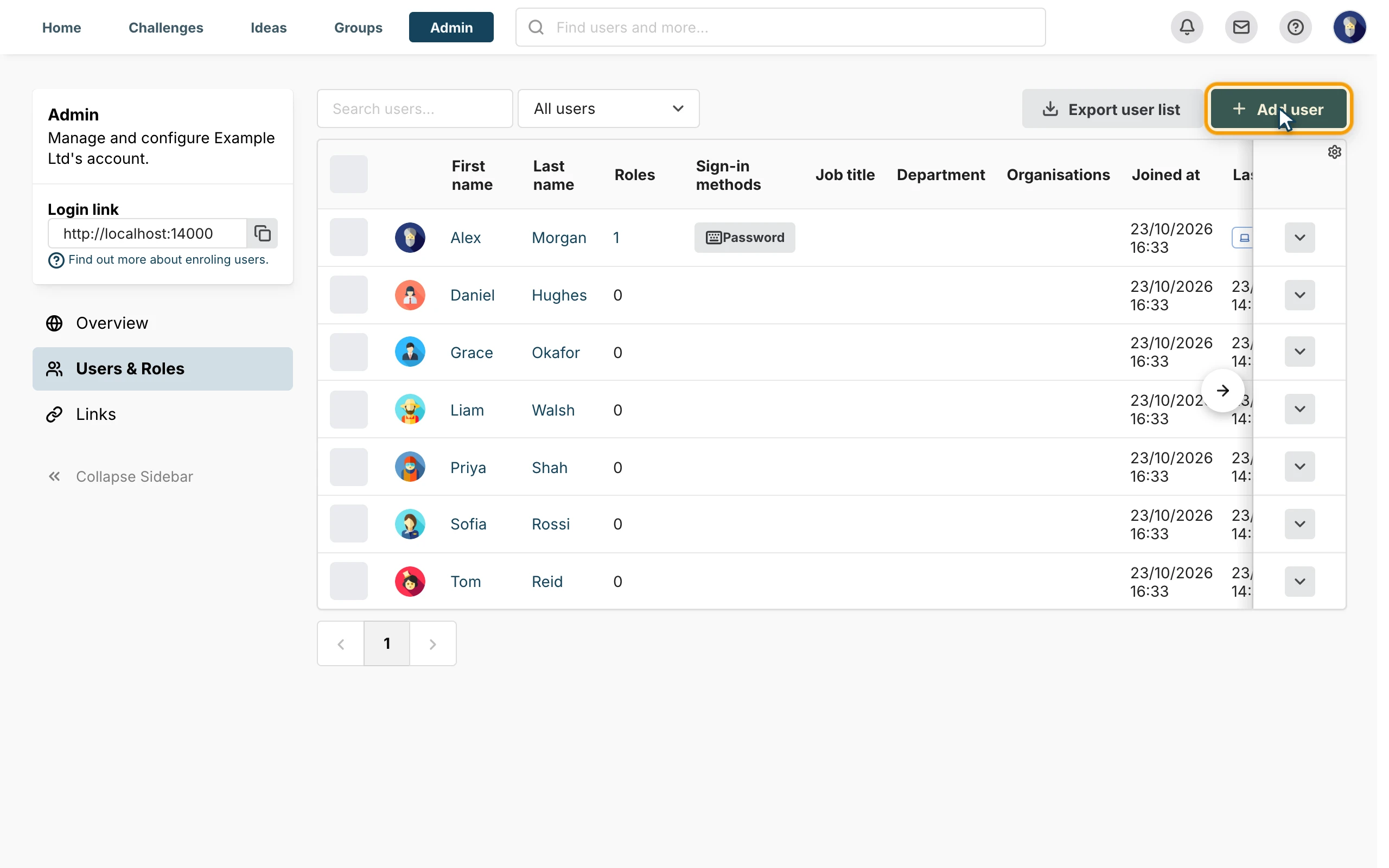Open the All users filter dropdown
Image resolution: width=1389 pixels, height=868 pixels.
click(x=608, y=108)
